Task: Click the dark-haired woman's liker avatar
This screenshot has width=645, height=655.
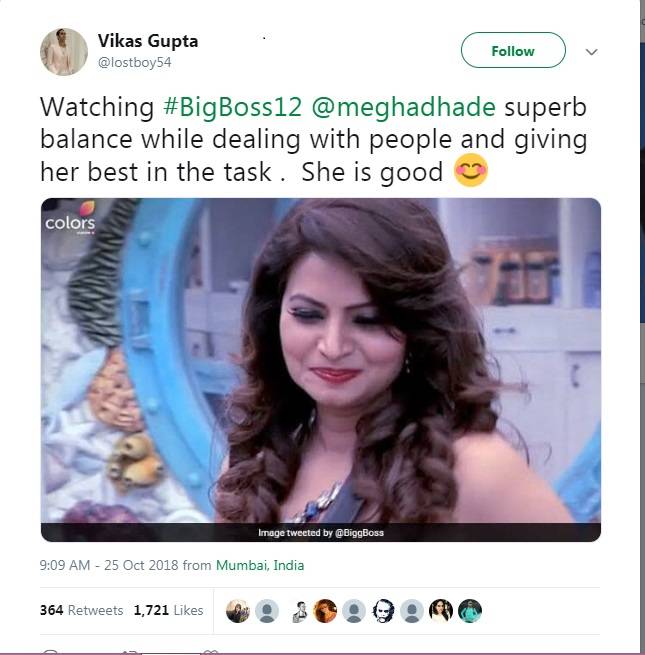Action: tap(441, 610)
